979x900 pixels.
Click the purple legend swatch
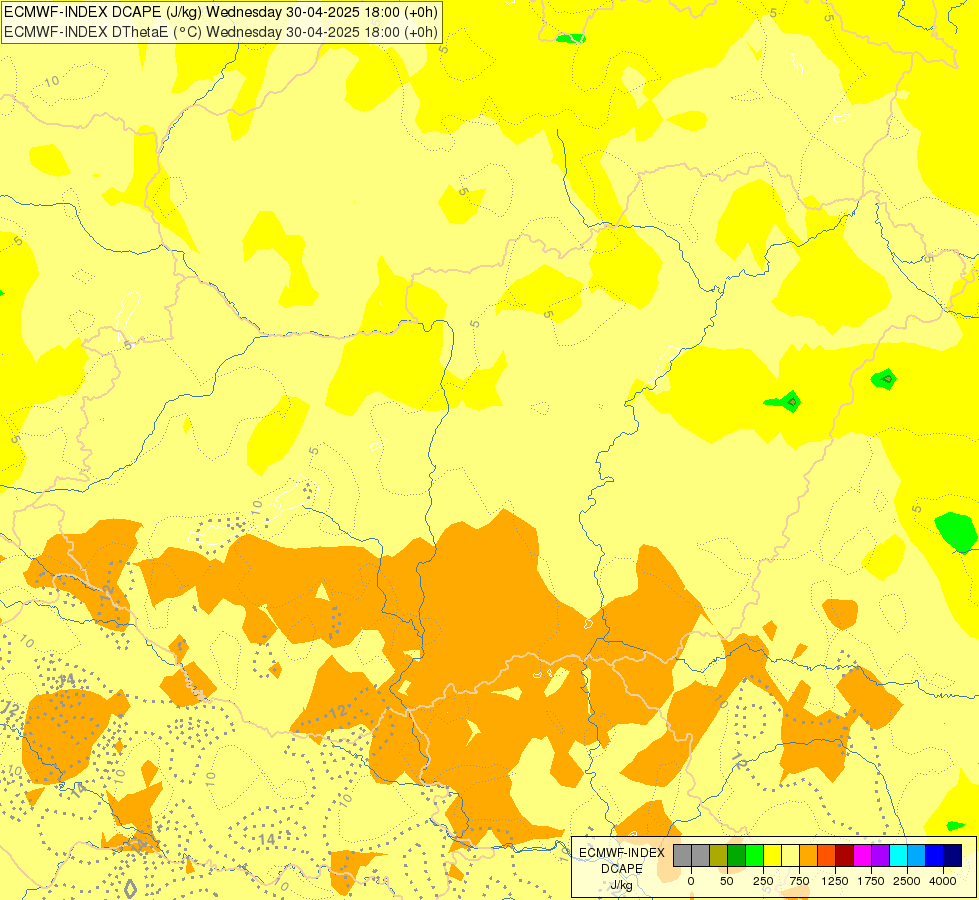(880, 855)
